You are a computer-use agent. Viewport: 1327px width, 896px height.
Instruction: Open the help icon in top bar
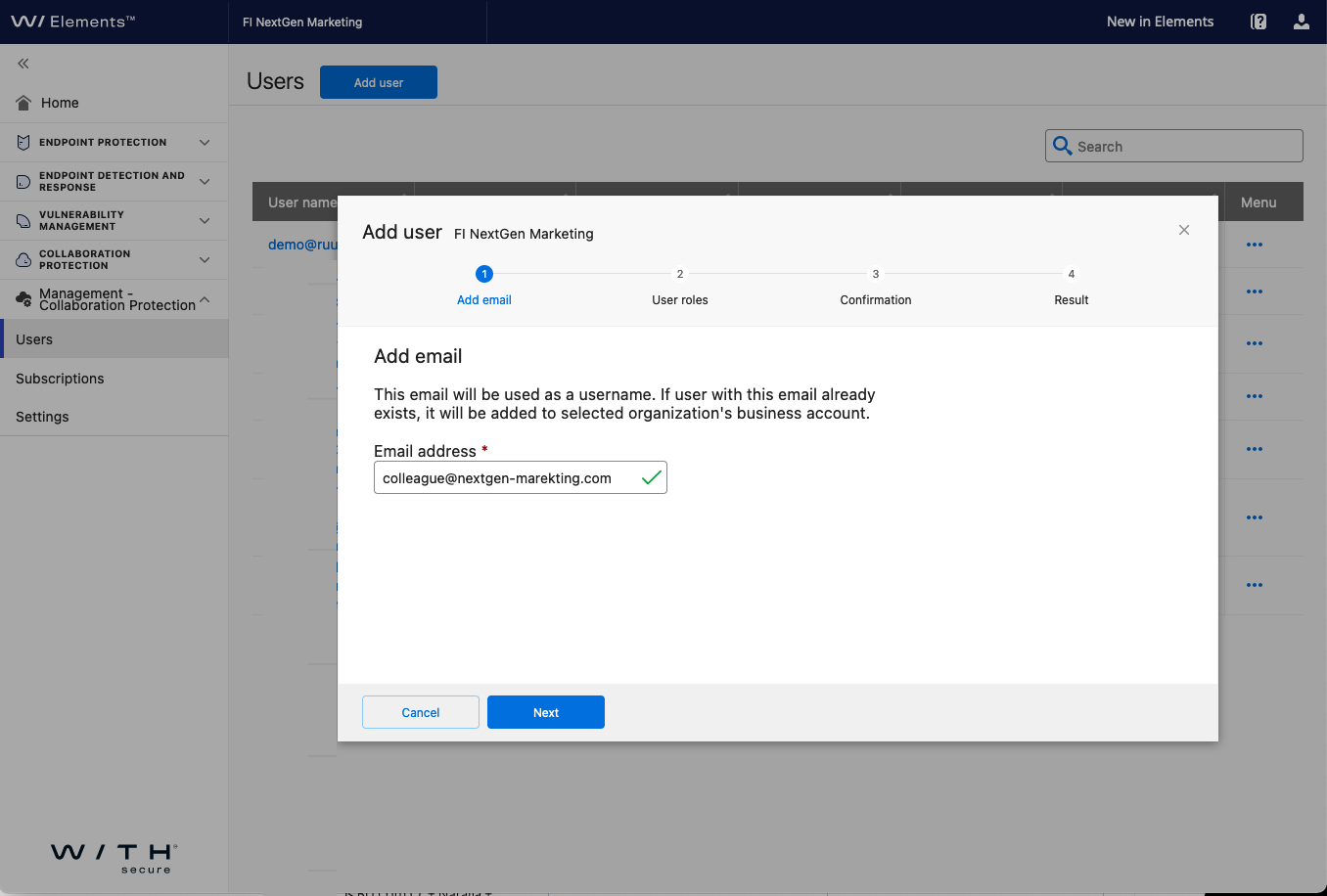1258,22
